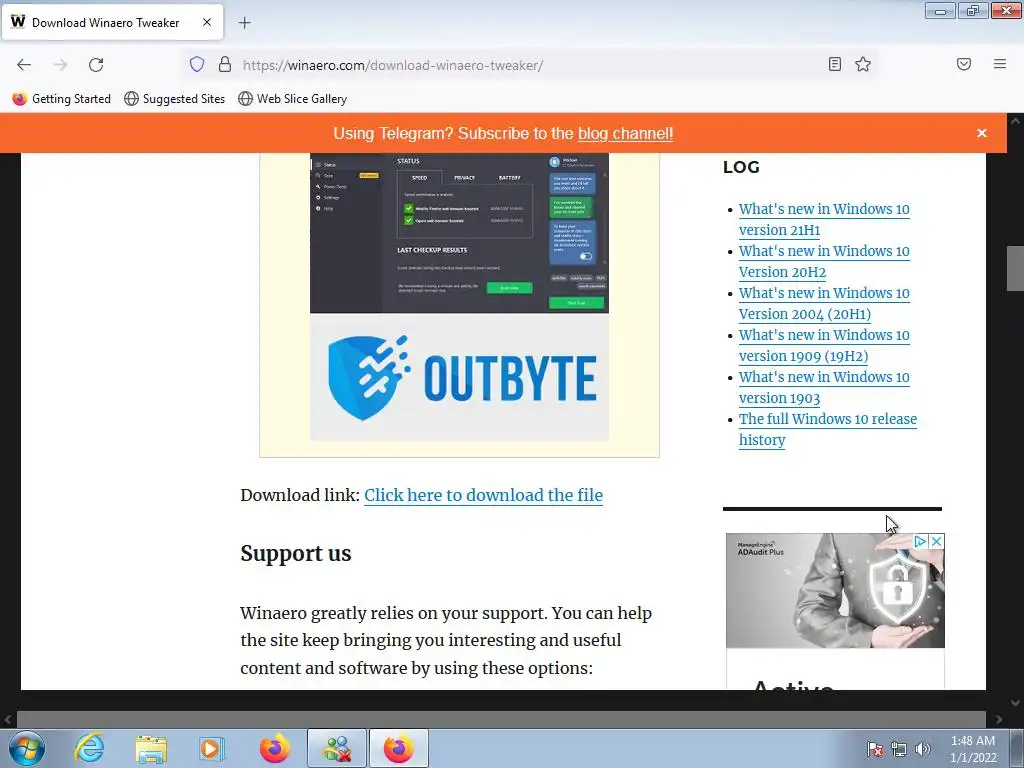Open Windows Media Player from taskbar
Image resolution: width=1024 pixels, height=768 pixels.
tap(212, 748)
